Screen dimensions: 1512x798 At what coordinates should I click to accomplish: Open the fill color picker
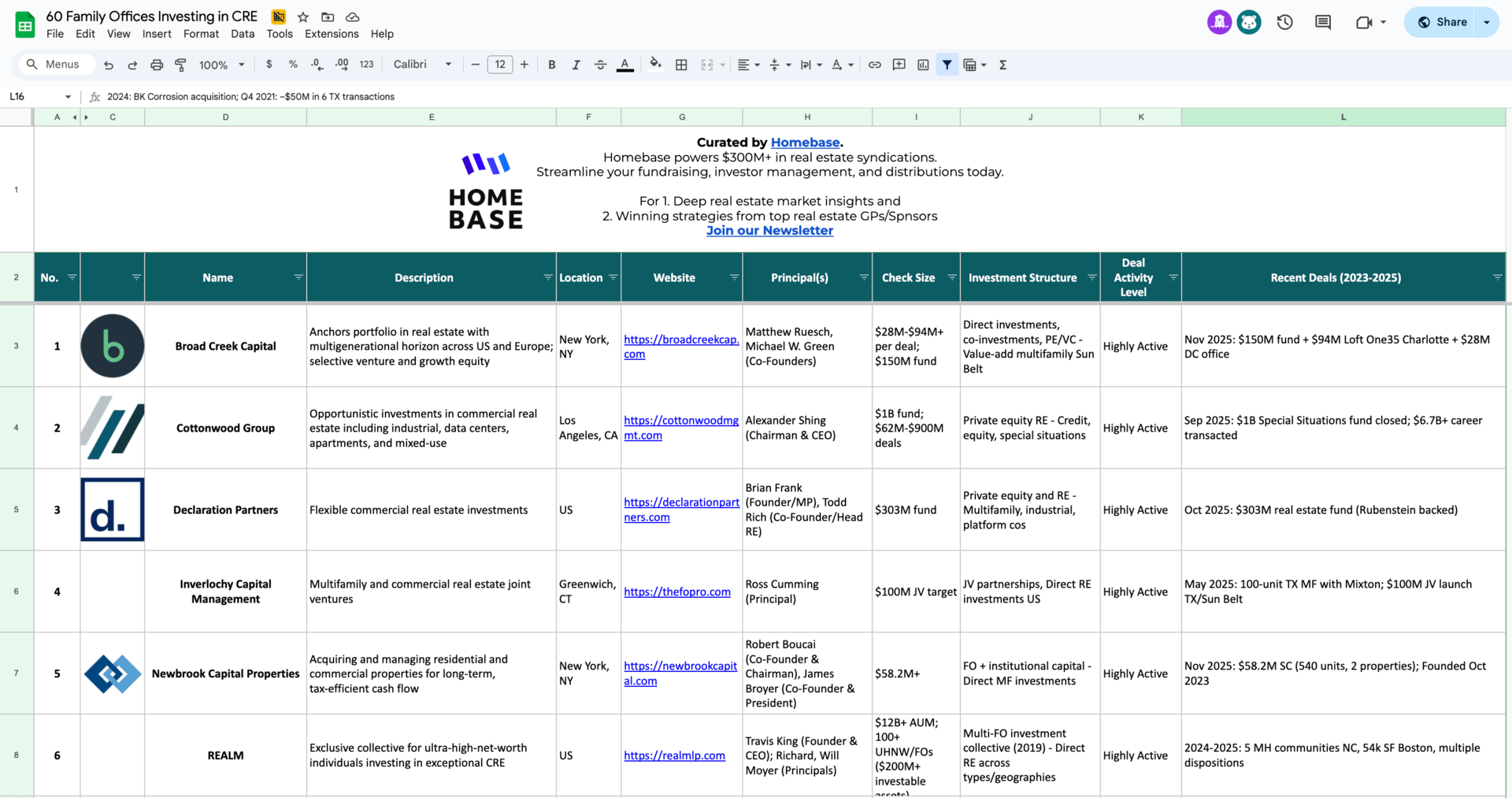654,65
